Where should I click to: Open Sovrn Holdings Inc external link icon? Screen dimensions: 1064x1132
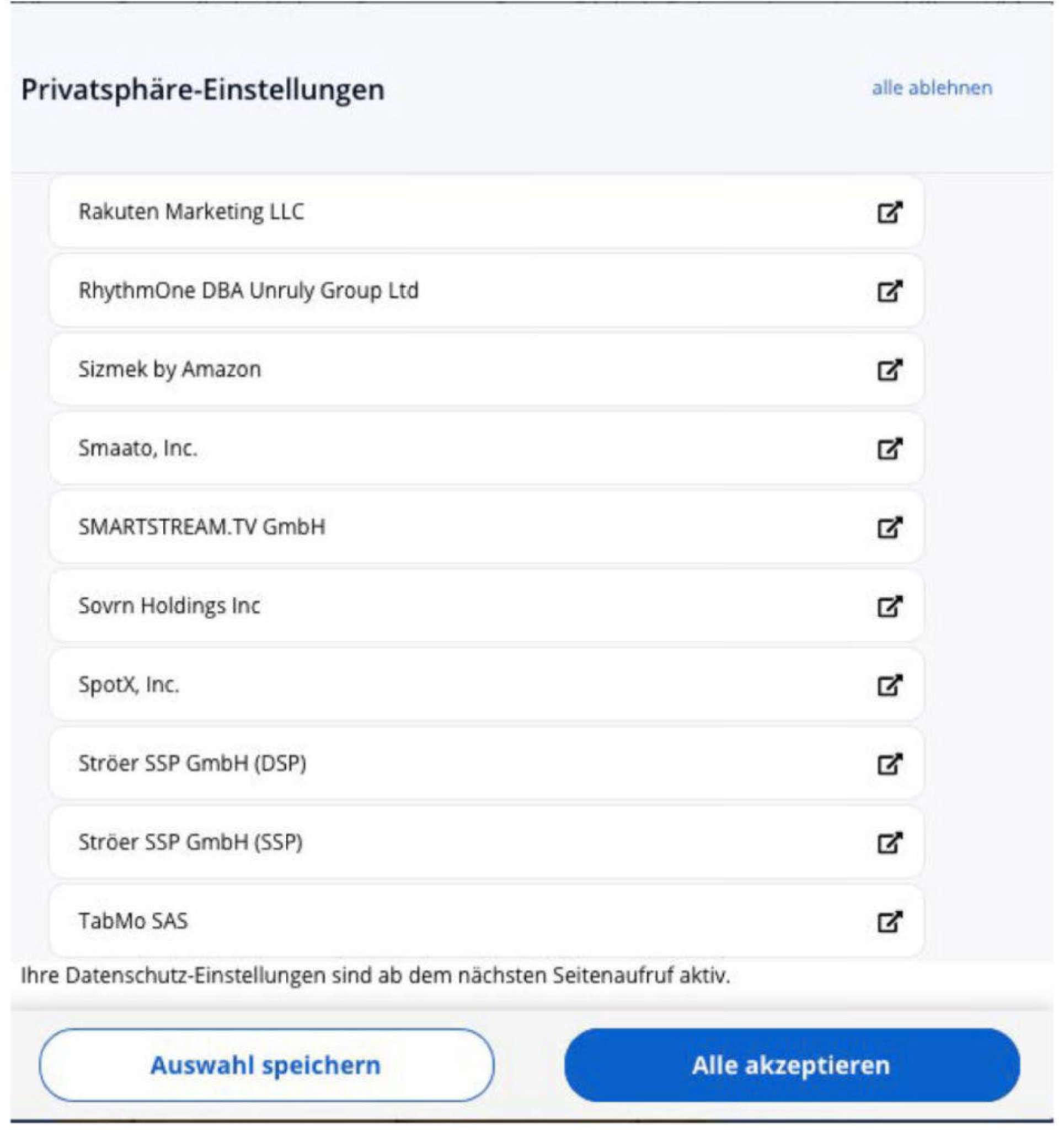[889, 606]
